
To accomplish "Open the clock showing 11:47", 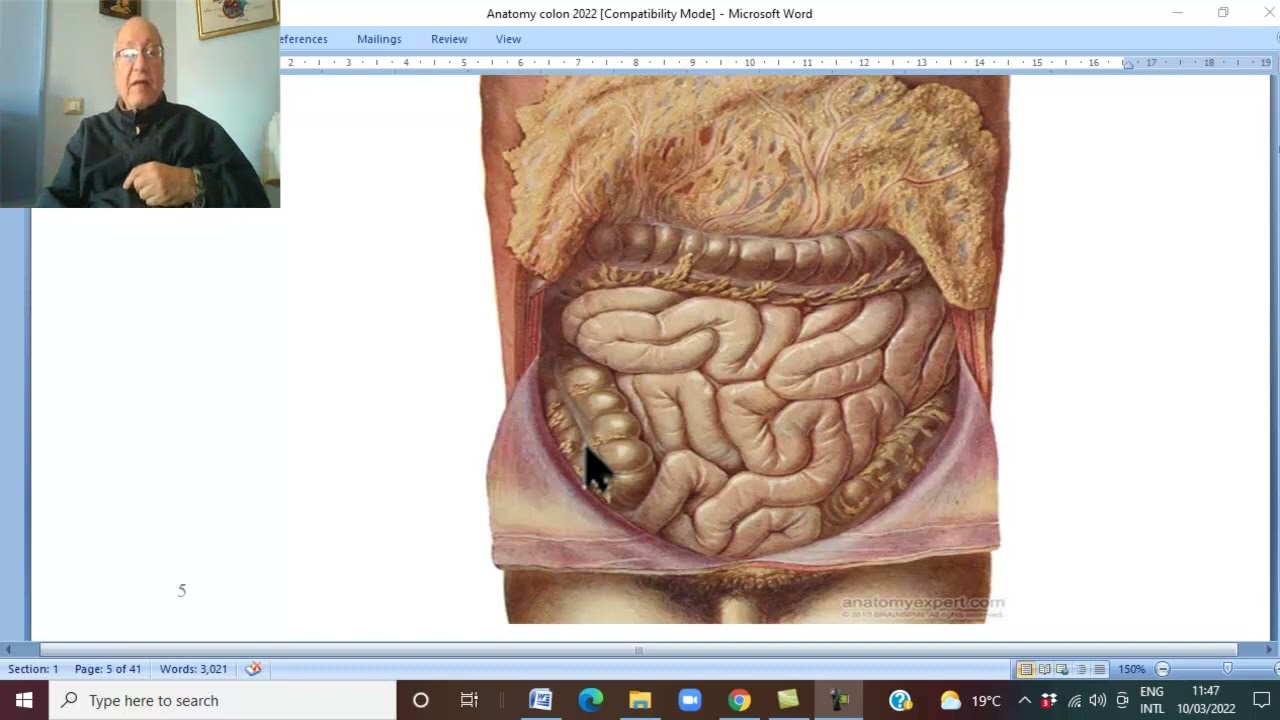I will 1205,700.
